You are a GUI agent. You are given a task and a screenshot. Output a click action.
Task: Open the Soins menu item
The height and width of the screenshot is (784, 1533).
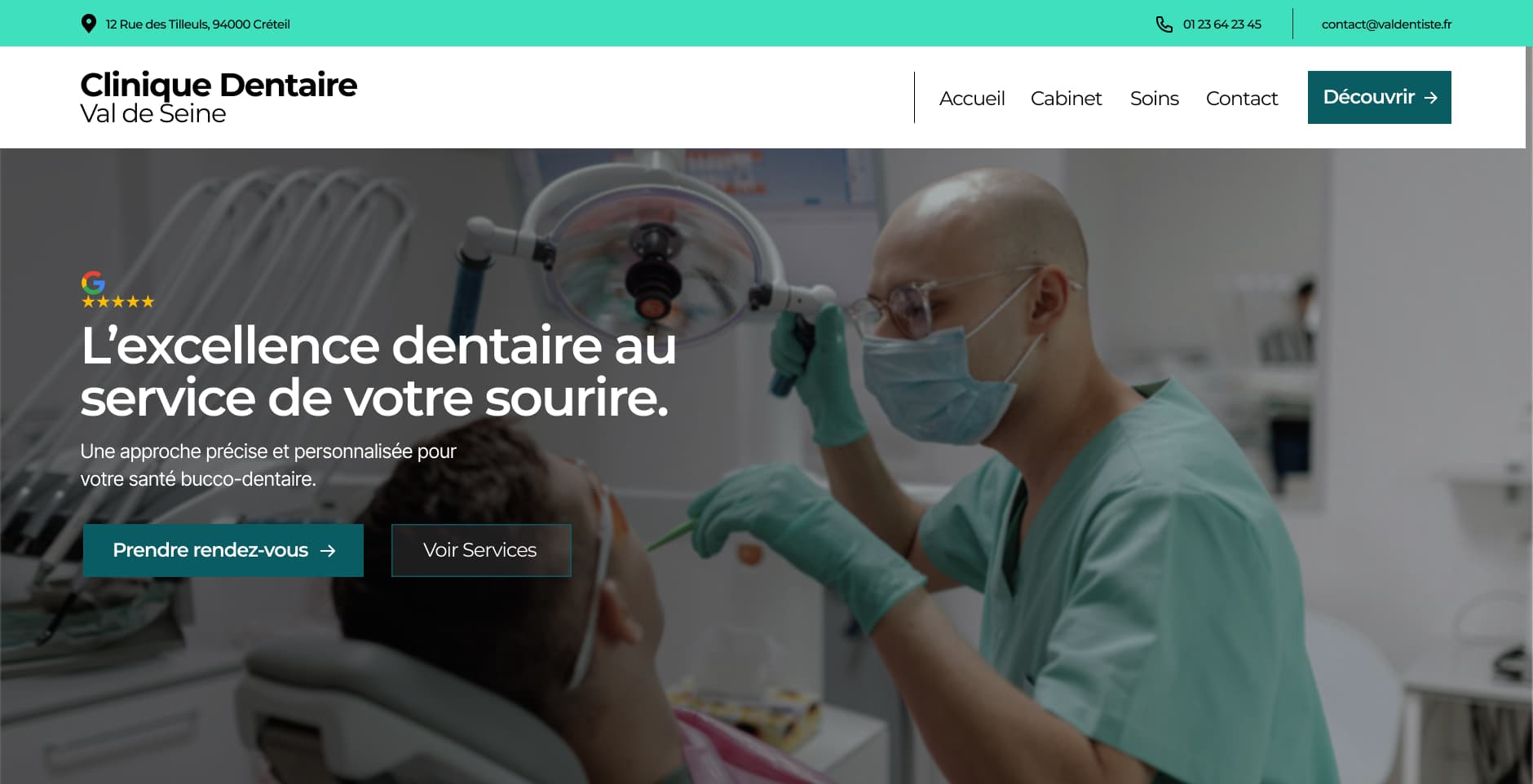click(x=1155, y=98)
